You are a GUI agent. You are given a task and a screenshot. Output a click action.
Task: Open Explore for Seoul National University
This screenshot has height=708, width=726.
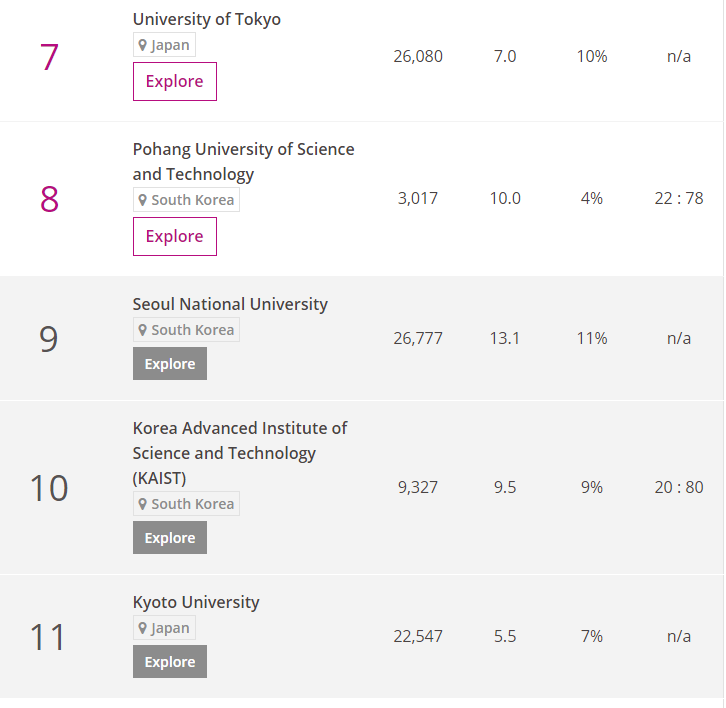[x=170, y=364]
